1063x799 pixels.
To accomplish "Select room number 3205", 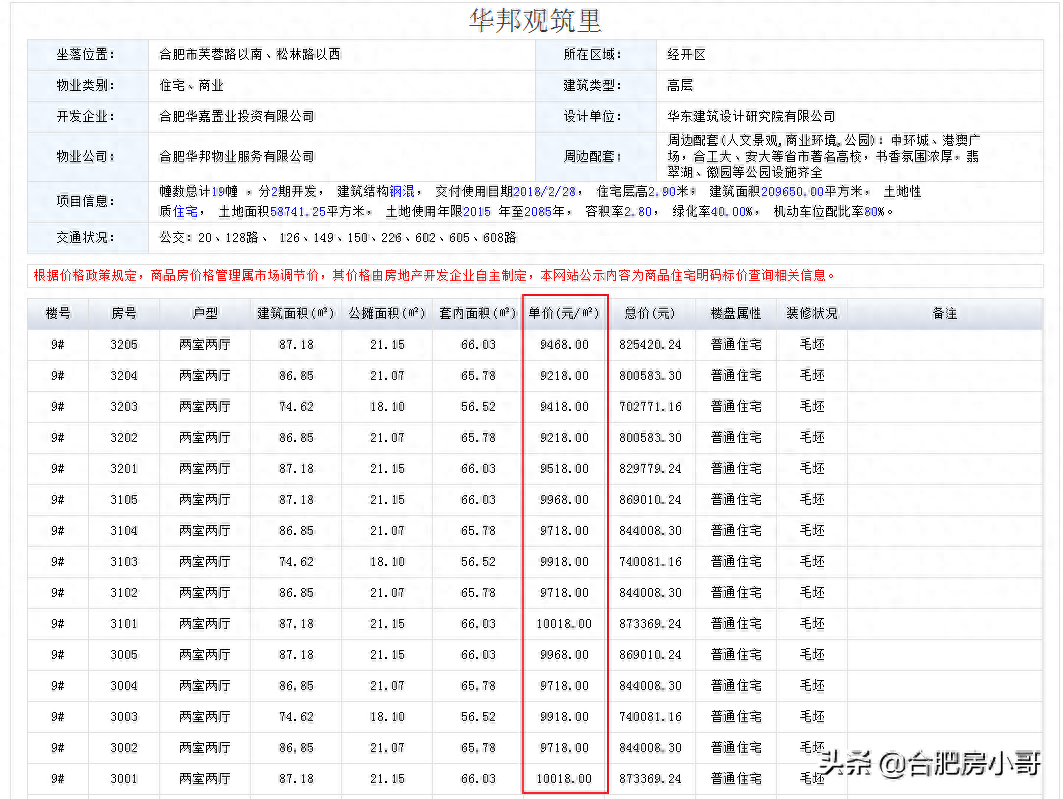I will 123,345.
